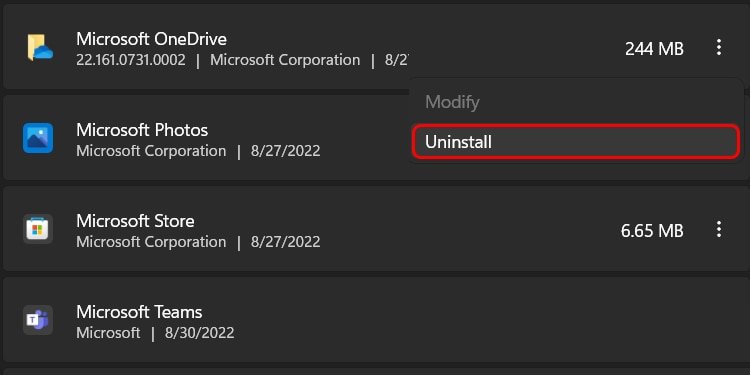Screen dimensions: 750x375
Task: Click the 244 MB size label
Action: 654,49
